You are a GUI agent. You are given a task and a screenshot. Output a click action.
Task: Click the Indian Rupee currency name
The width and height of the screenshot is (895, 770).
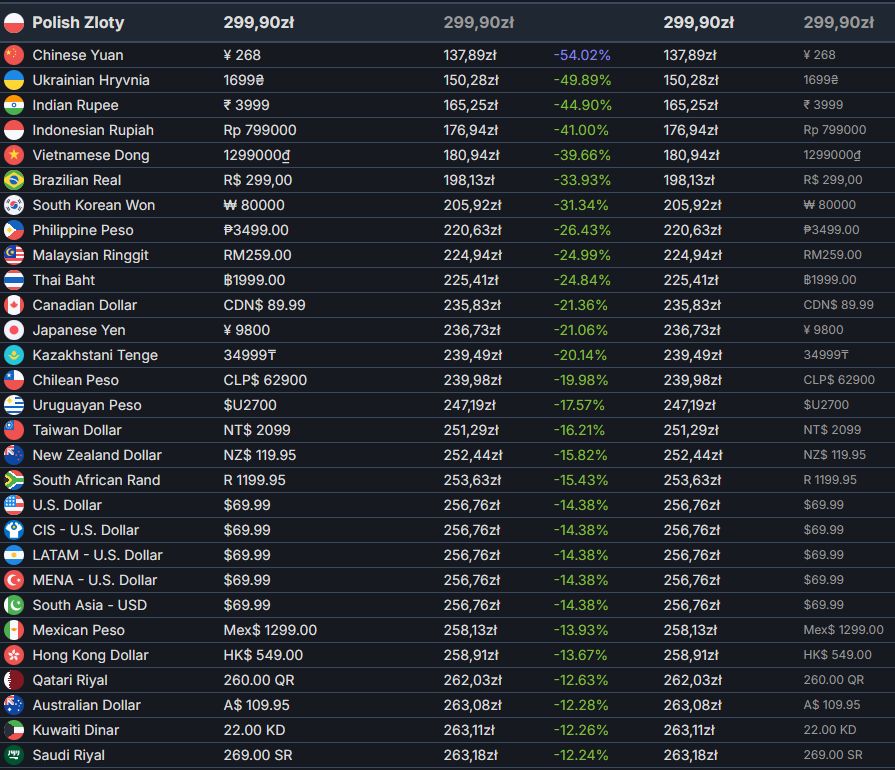click(75, 105)
